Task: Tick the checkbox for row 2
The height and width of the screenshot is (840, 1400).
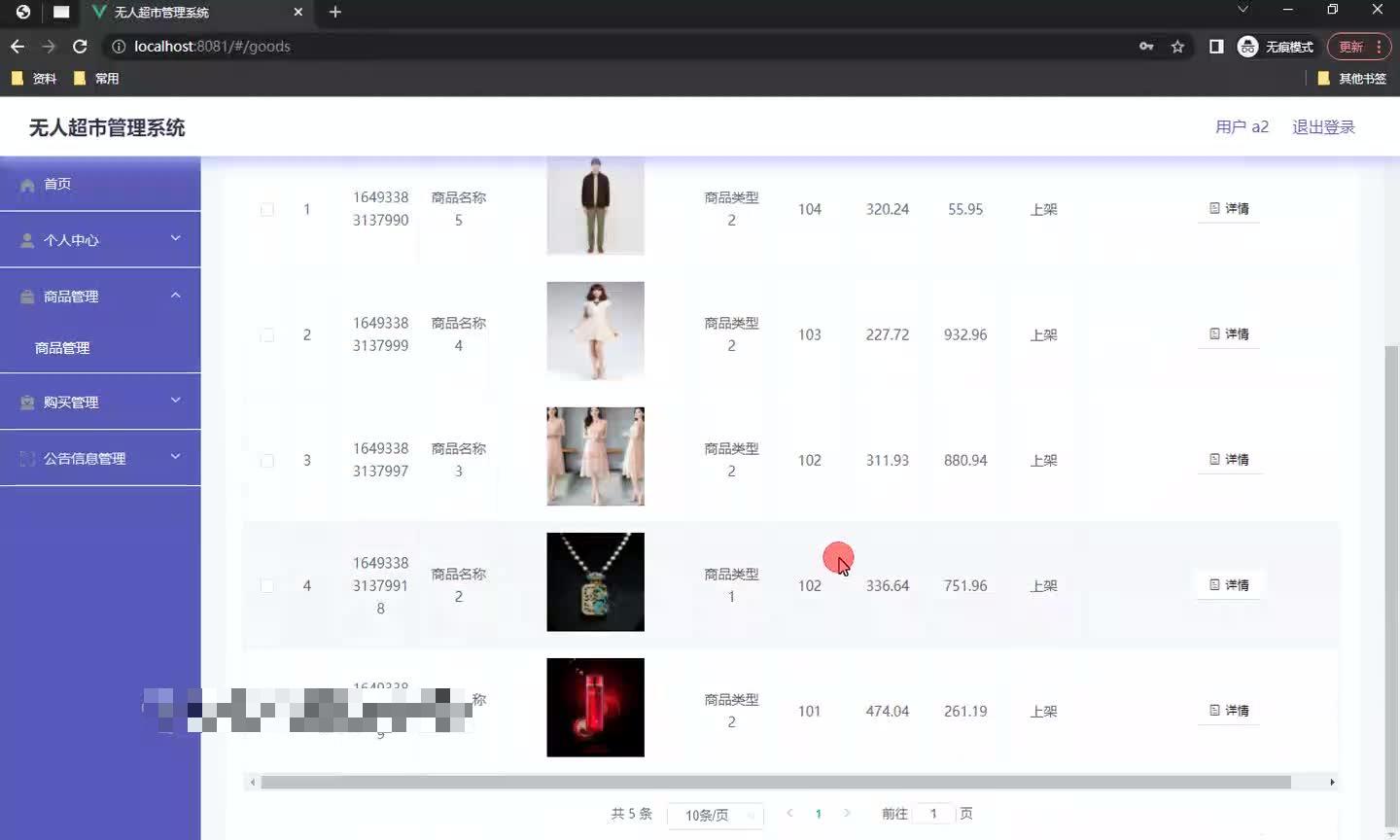Action: pos(267,334)
